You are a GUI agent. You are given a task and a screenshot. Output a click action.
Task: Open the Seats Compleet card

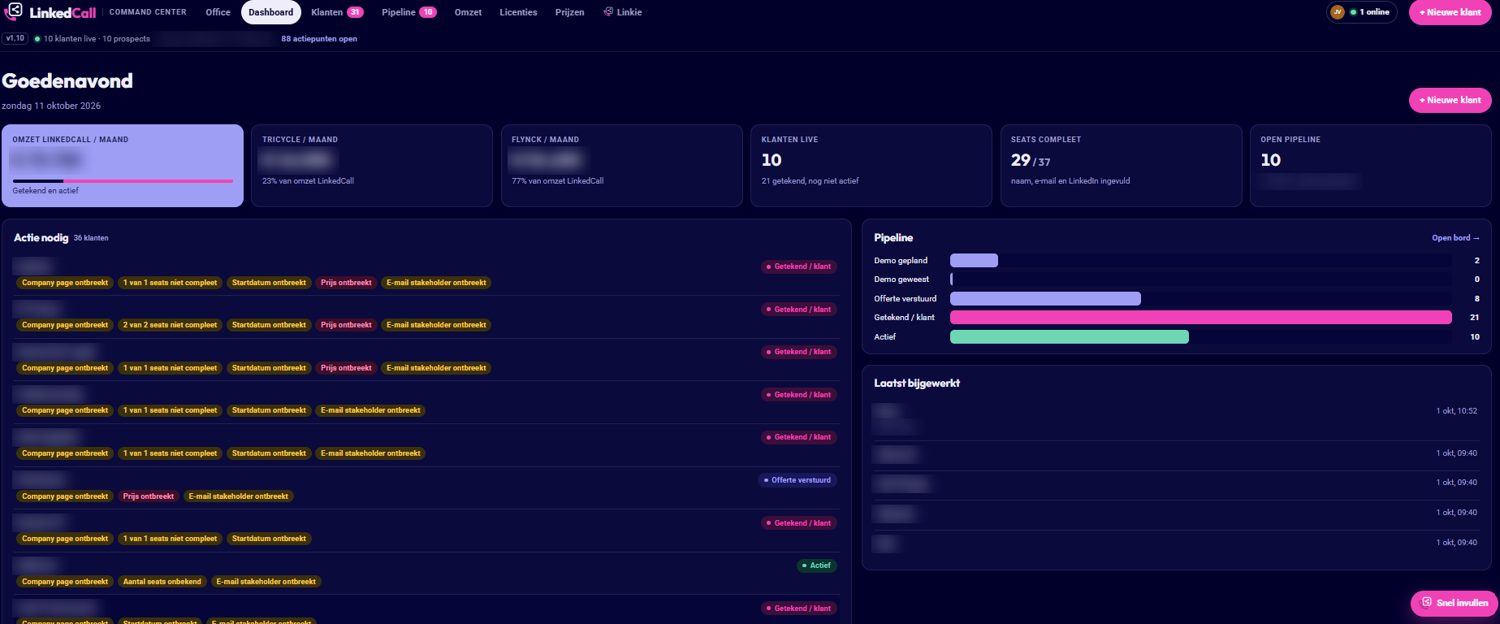point(1120,165)
